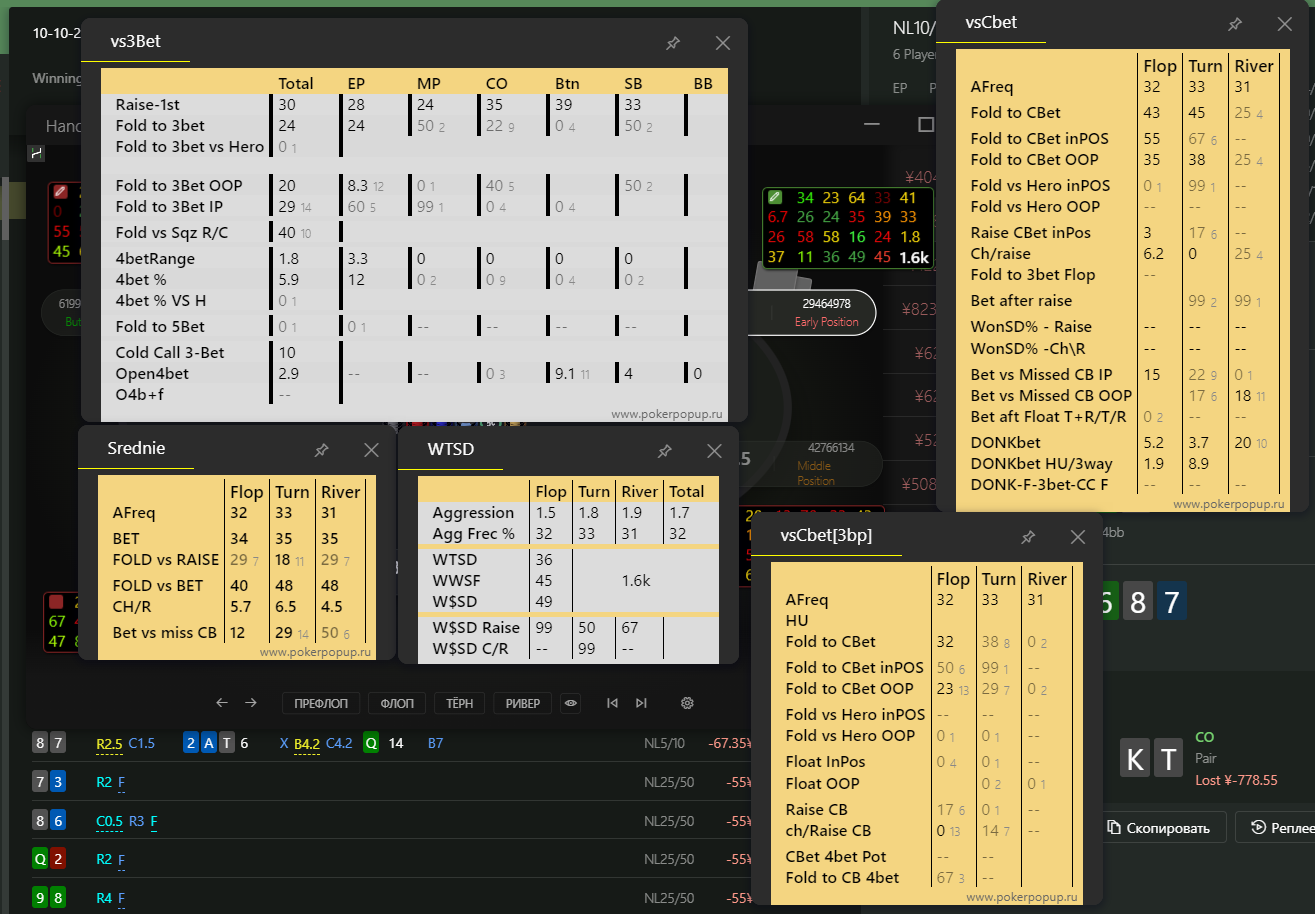The height and width of the screenshot is (914, 1315).
Task: Pin the Srednie popup
Action: [321, 451]
